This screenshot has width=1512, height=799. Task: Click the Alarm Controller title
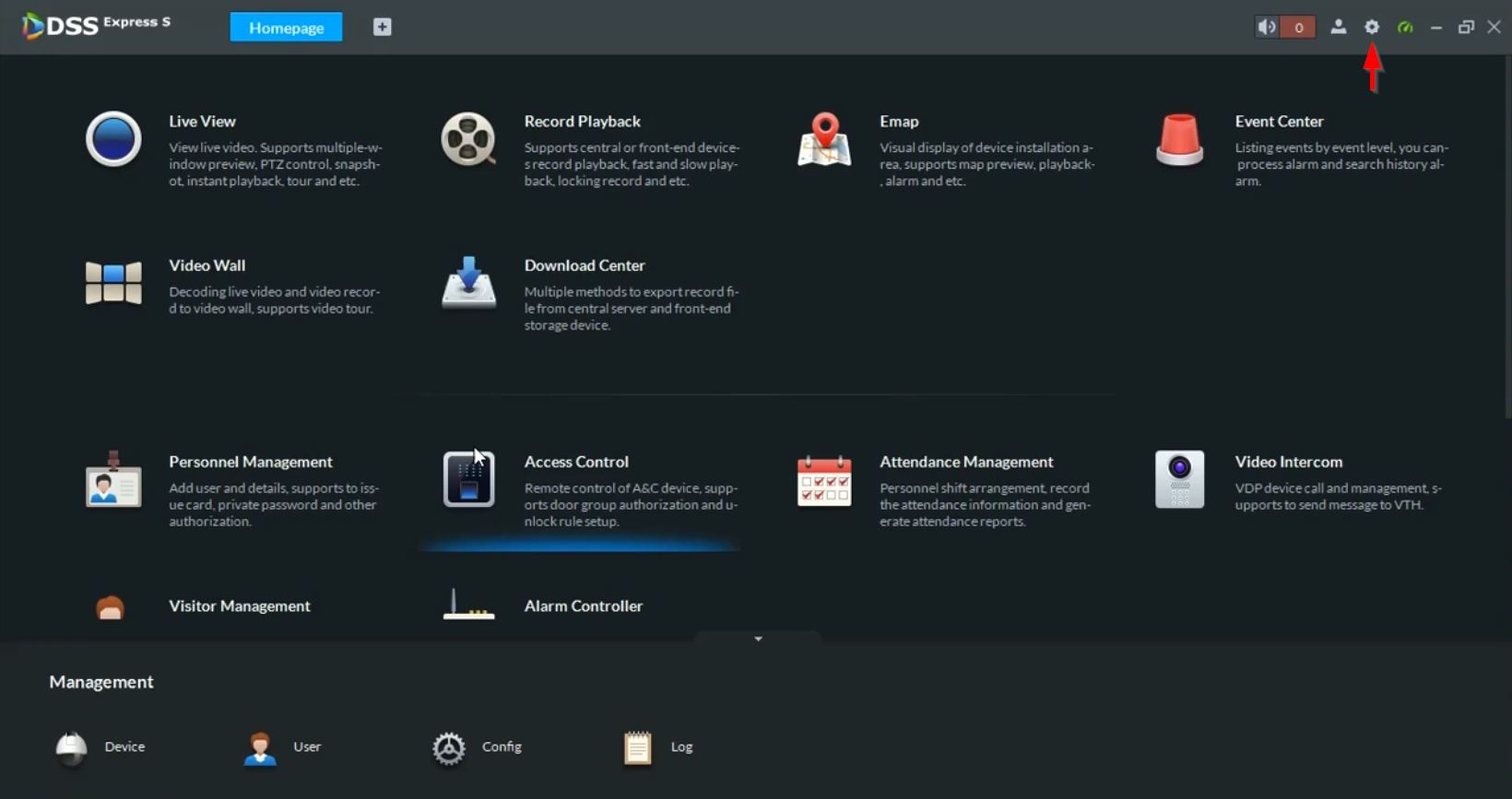pos(583,605)
